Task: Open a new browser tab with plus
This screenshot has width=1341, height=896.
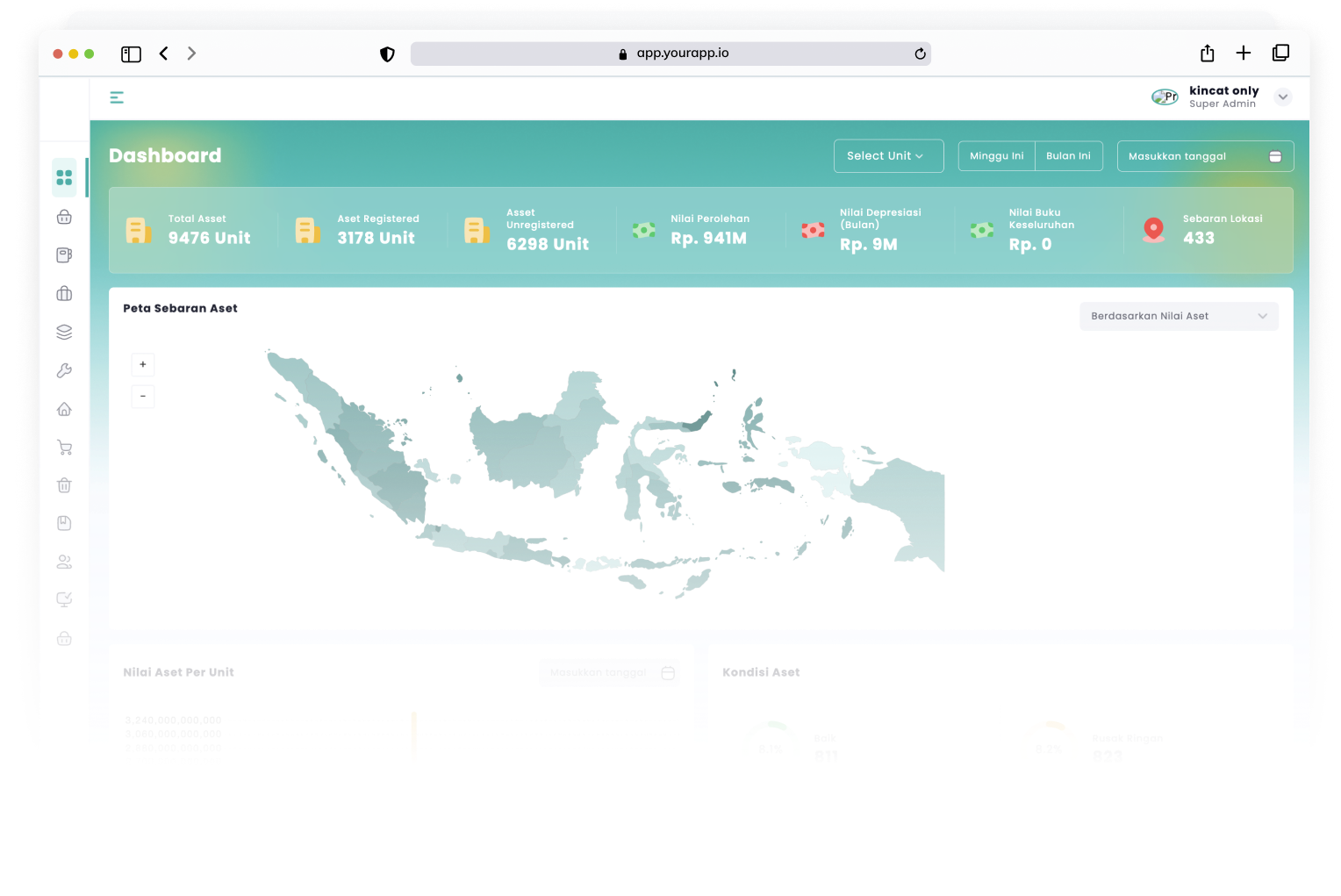Action: coord(1244,53)
